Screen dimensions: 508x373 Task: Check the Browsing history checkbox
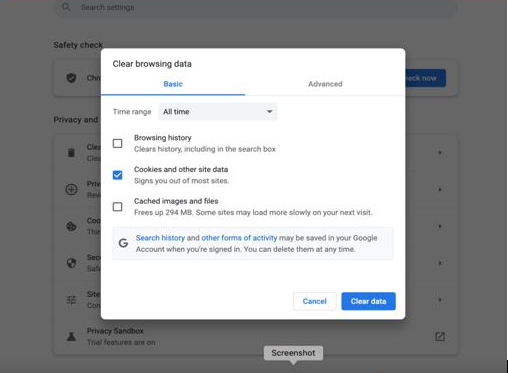(117, 144)
